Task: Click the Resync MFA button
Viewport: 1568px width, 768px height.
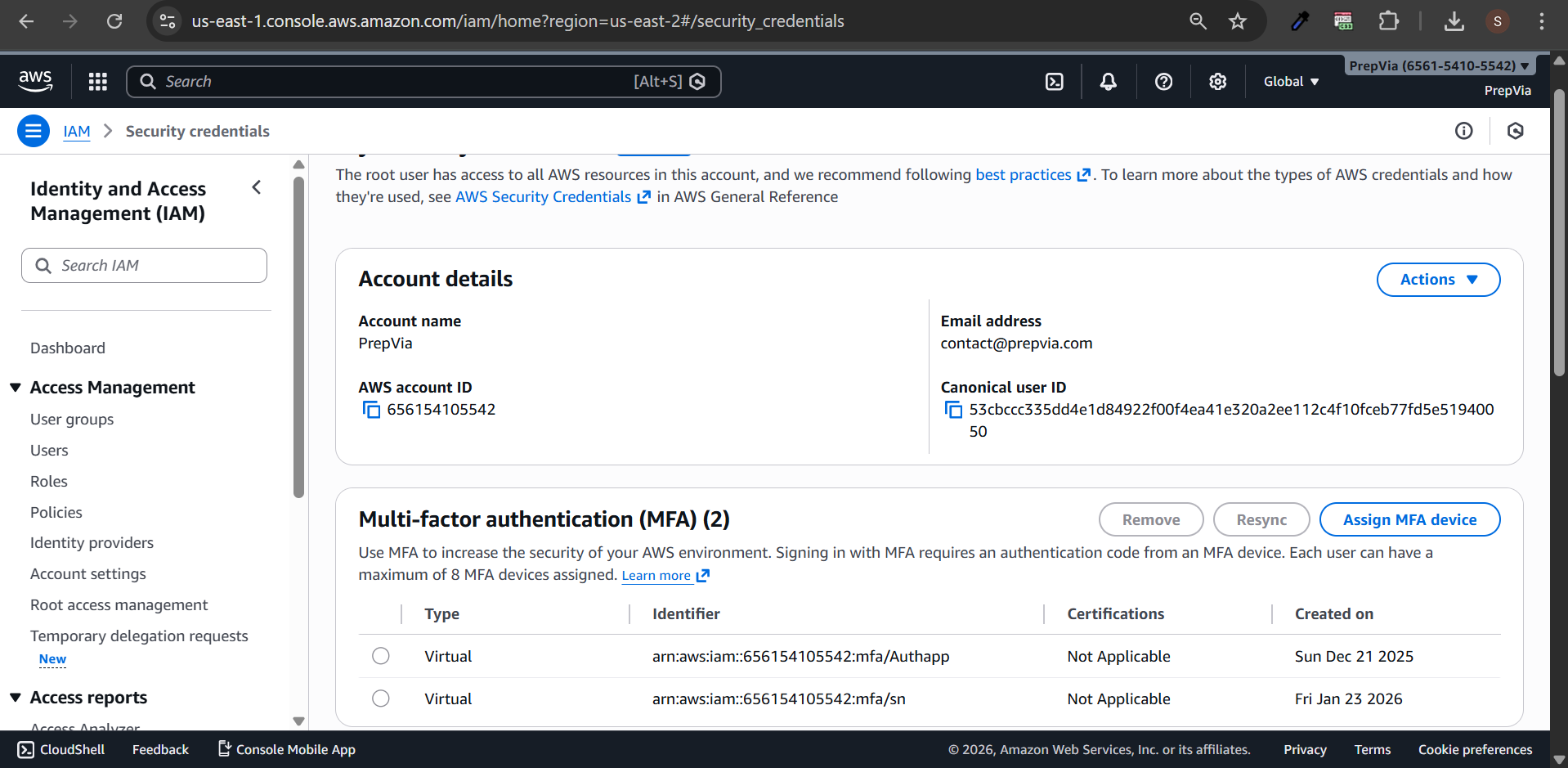Action: [x=1261, y=519]
